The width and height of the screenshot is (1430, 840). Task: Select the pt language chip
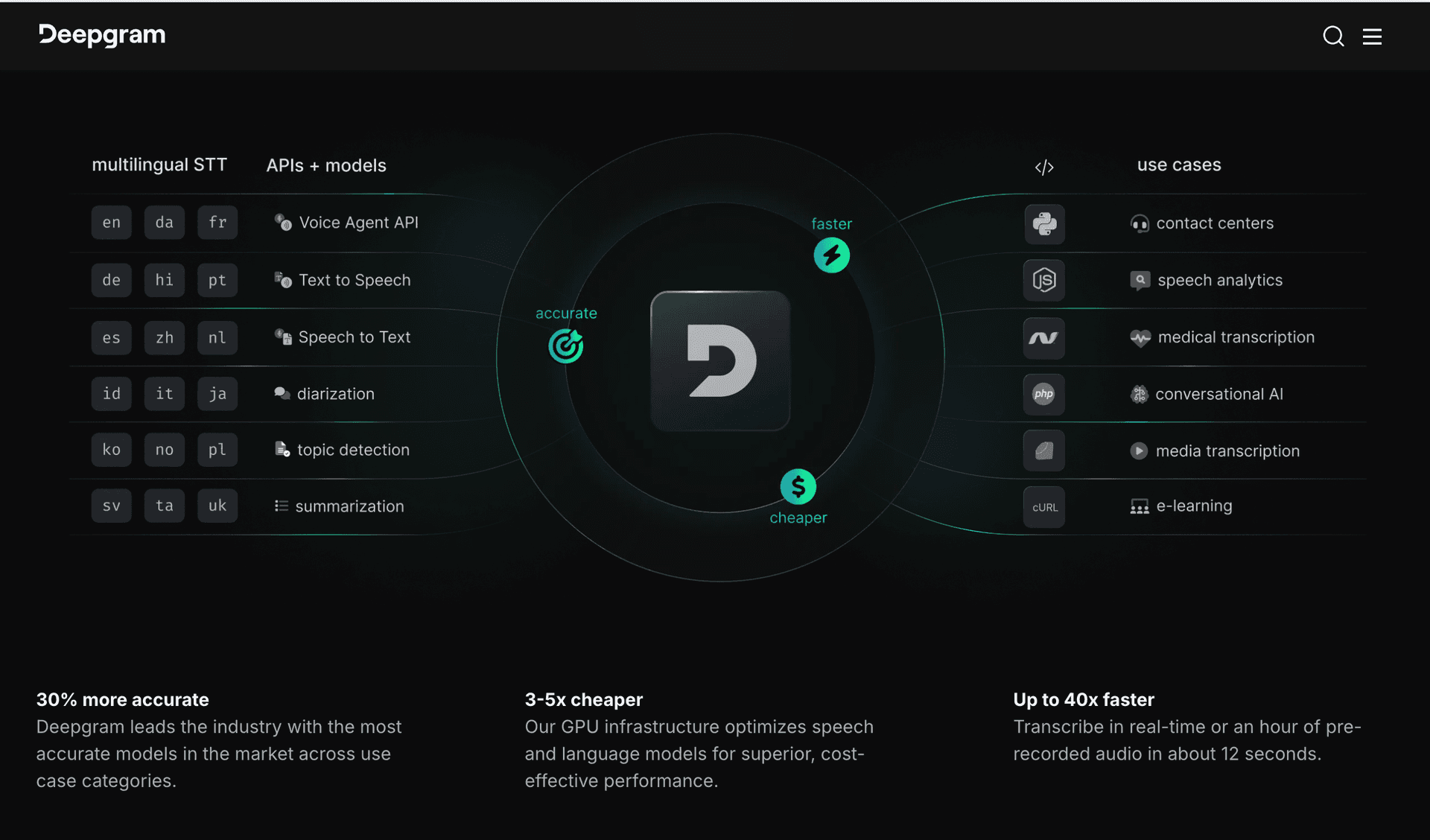point(217,280)
